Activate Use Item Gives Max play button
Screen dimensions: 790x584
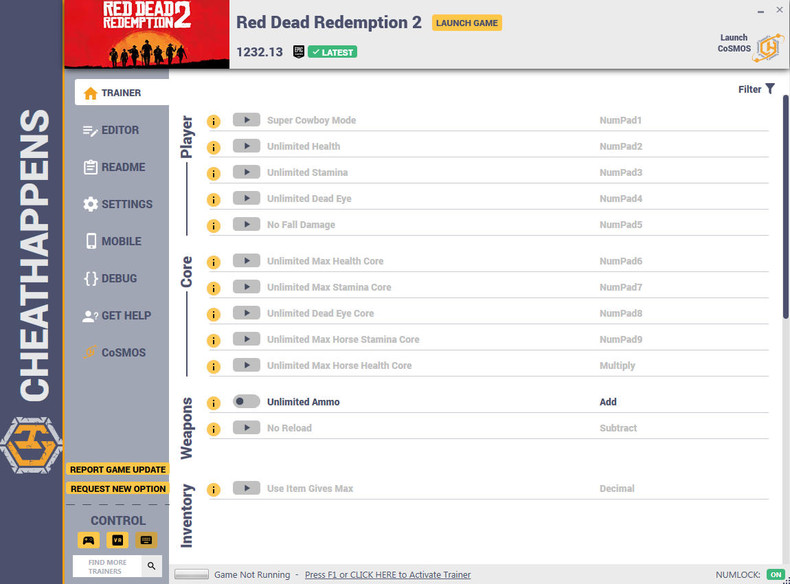[246, 488]
